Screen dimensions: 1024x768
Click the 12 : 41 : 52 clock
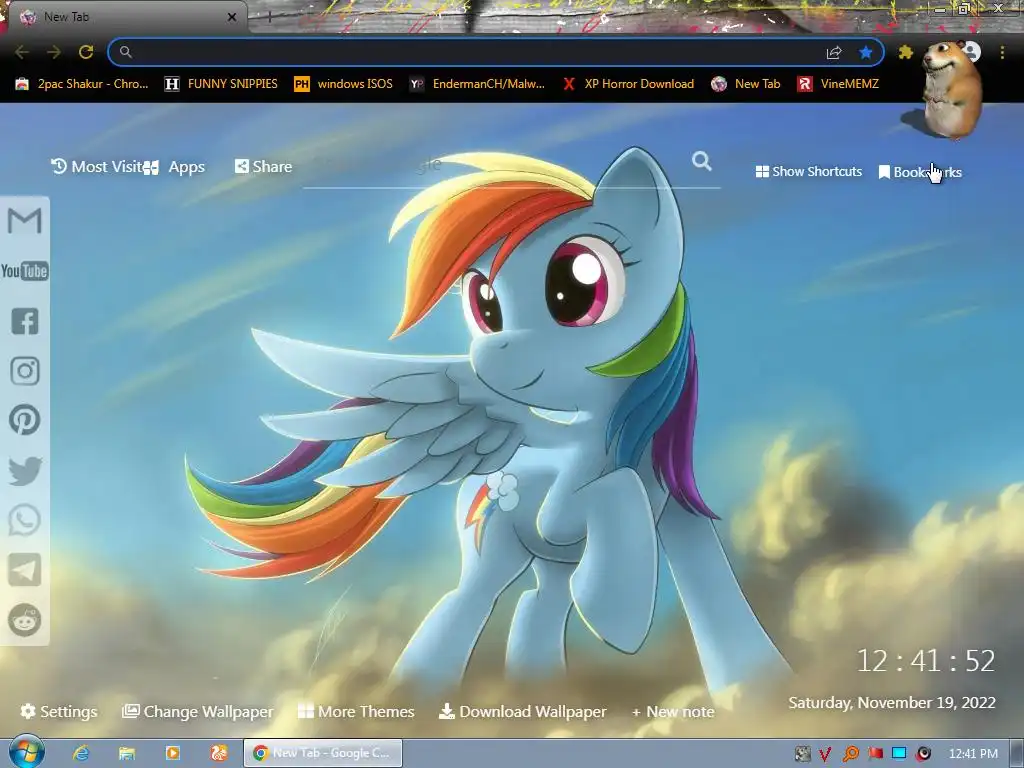tap(925, 661)
